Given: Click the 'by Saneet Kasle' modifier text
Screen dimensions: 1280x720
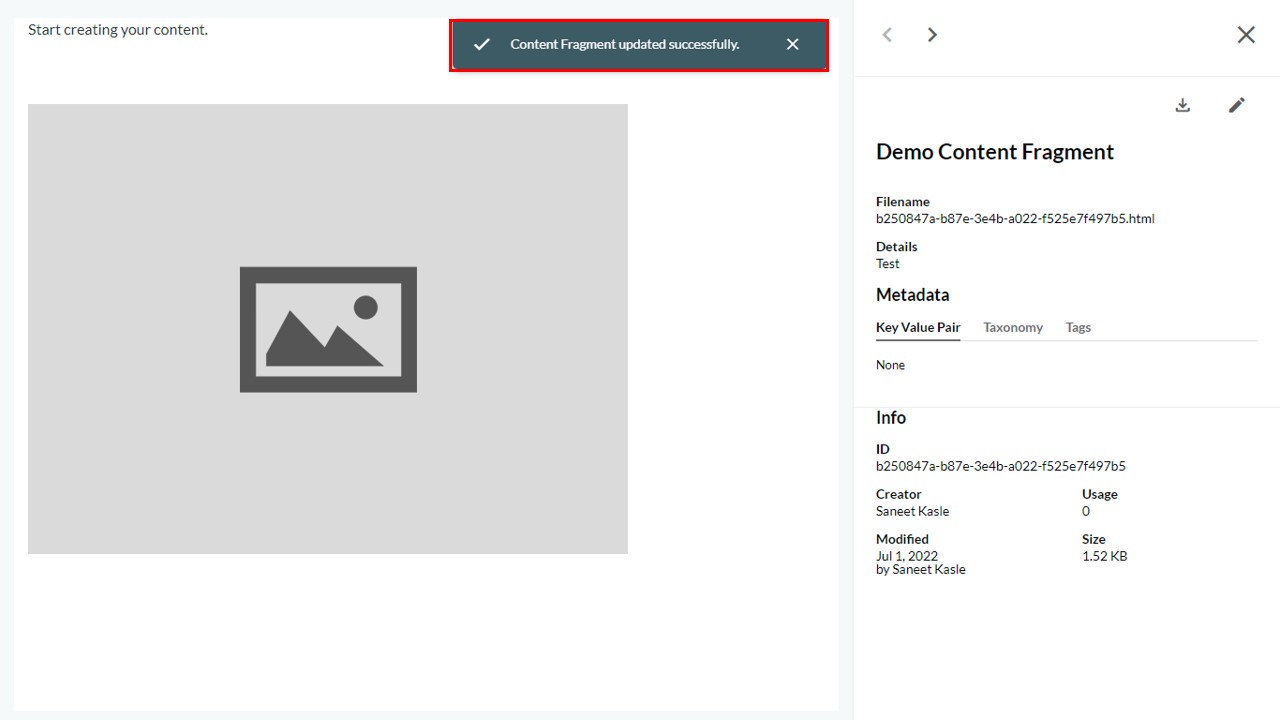Looking at the screenshot, I should (921, 570).
